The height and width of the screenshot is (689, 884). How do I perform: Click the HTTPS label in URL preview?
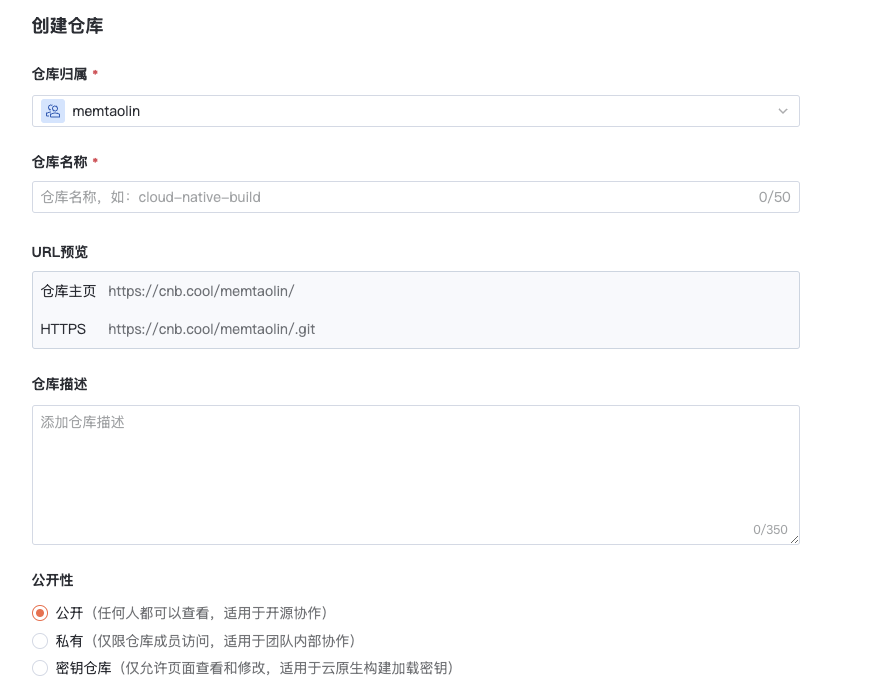(x=63, y=328)
